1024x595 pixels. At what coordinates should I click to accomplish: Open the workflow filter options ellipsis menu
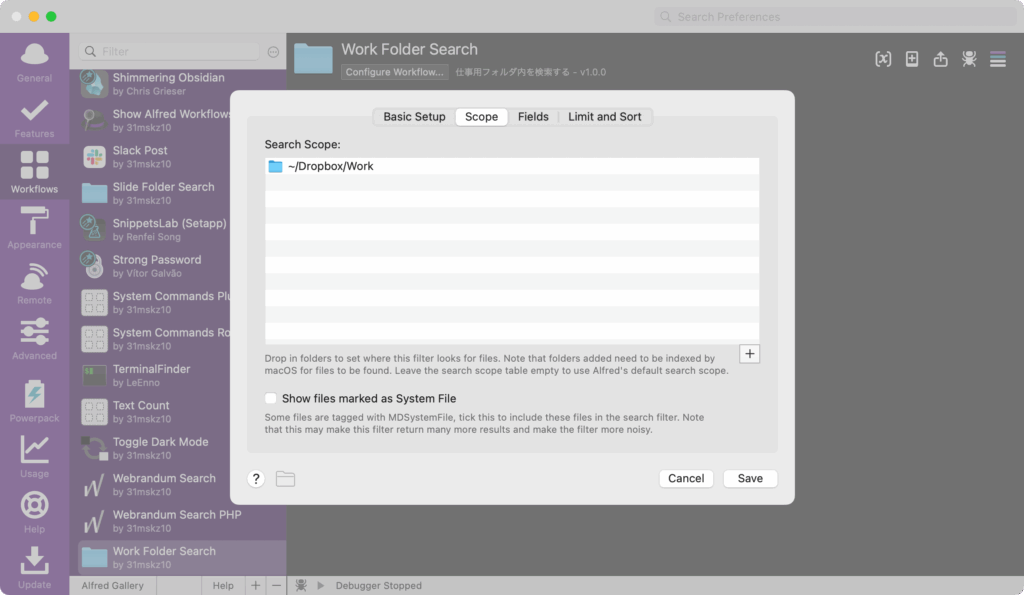[x=274, y=51]
